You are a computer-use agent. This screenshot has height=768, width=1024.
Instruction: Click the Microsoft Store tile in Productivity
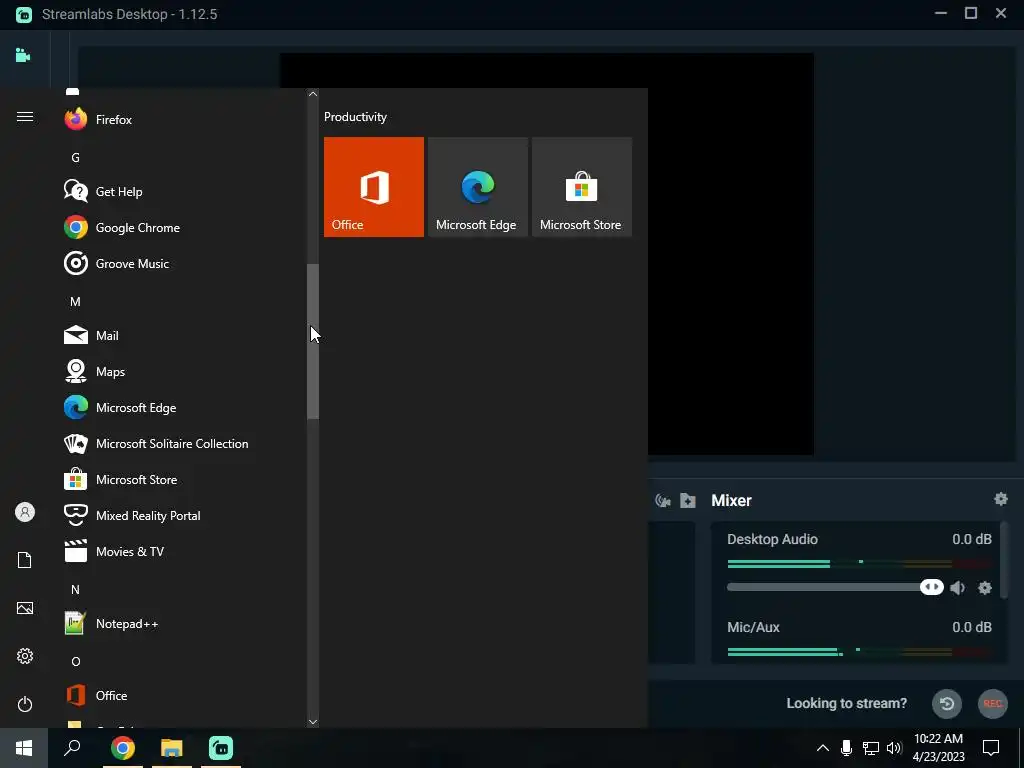tap(581, 187)
